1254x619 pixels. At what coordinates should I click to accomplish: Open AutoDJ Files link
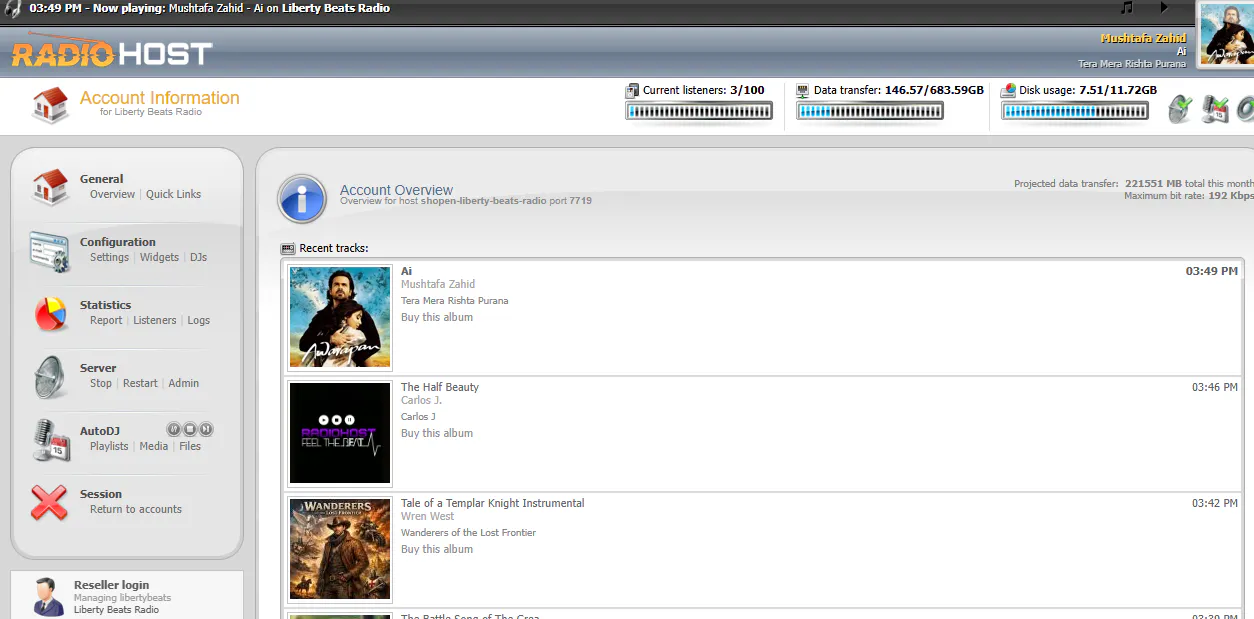pos(190,446)
